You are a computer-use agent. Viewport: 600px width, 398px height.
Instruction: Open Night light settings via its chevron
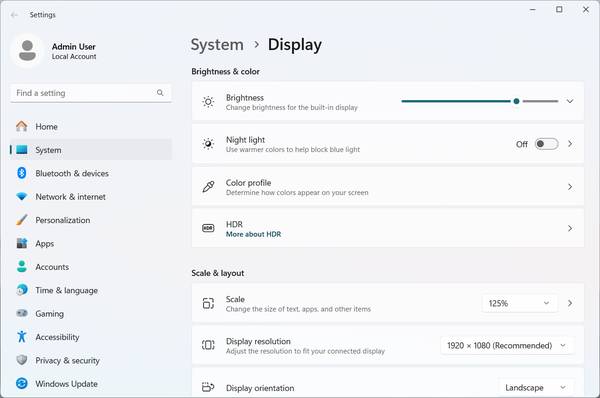coord(570,144)
